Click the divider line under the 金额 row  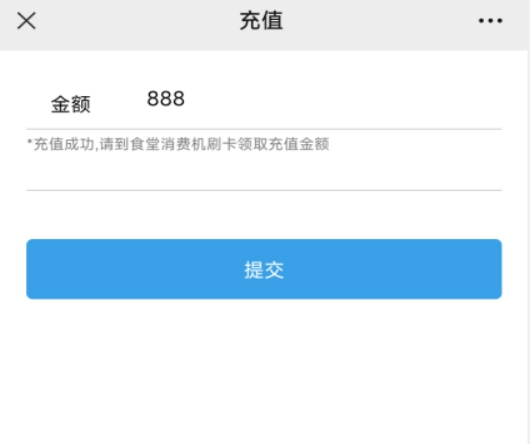pos(264,129)
